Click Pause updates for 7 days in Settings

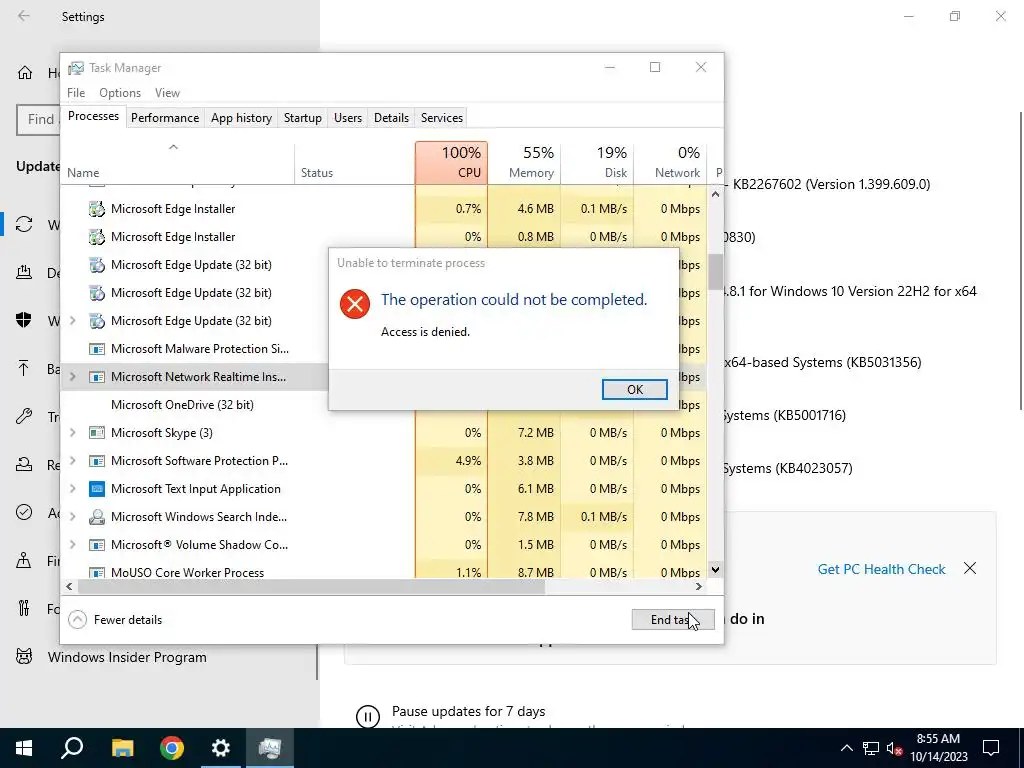(x=468, y=711)
